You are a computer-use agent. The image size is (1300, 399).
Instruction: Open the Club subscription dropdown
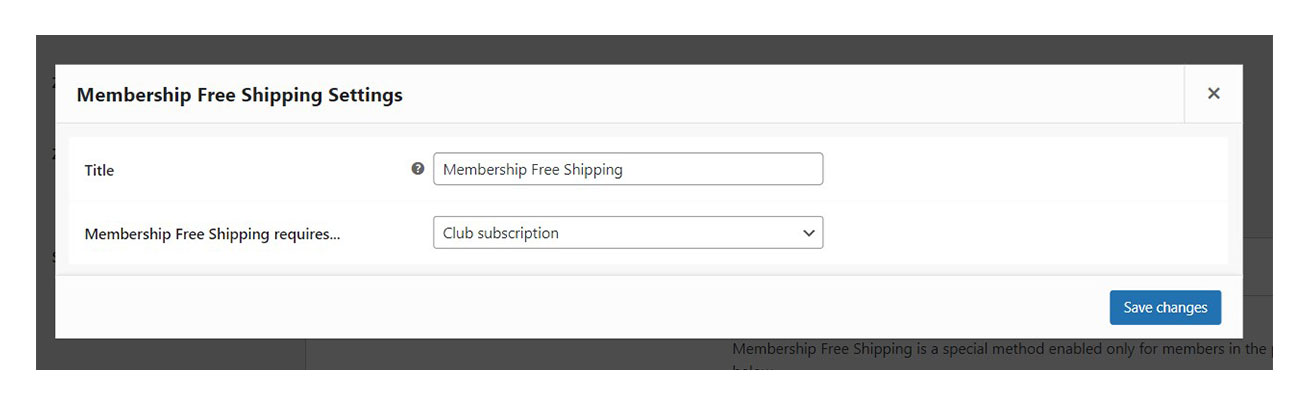pos(628,233)
